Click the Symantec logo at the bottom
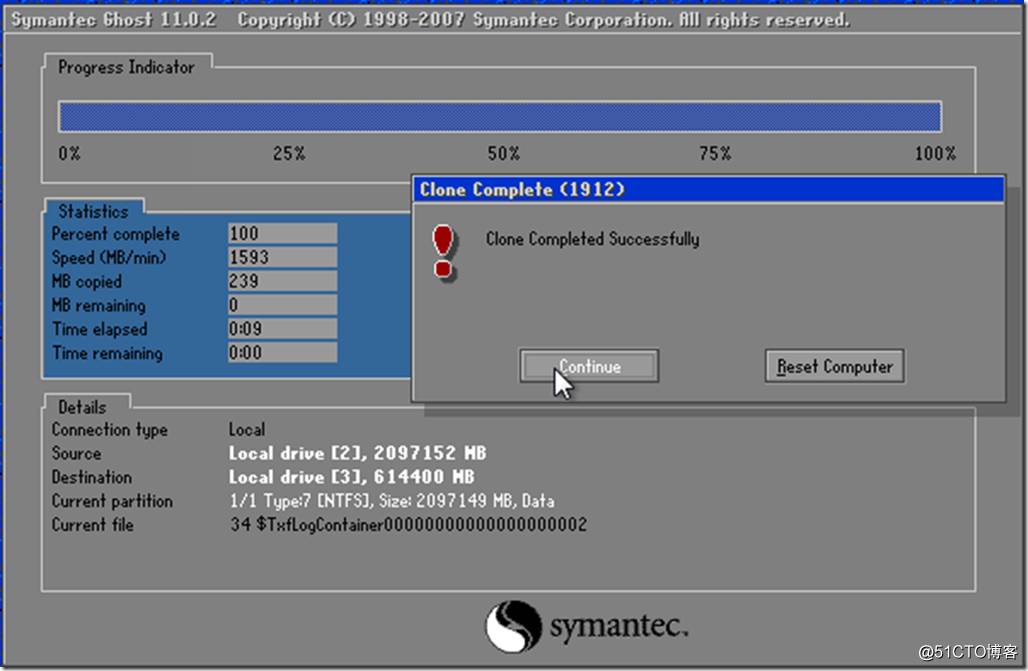Viewport: 1028px width, 671px height. point(587,626)
